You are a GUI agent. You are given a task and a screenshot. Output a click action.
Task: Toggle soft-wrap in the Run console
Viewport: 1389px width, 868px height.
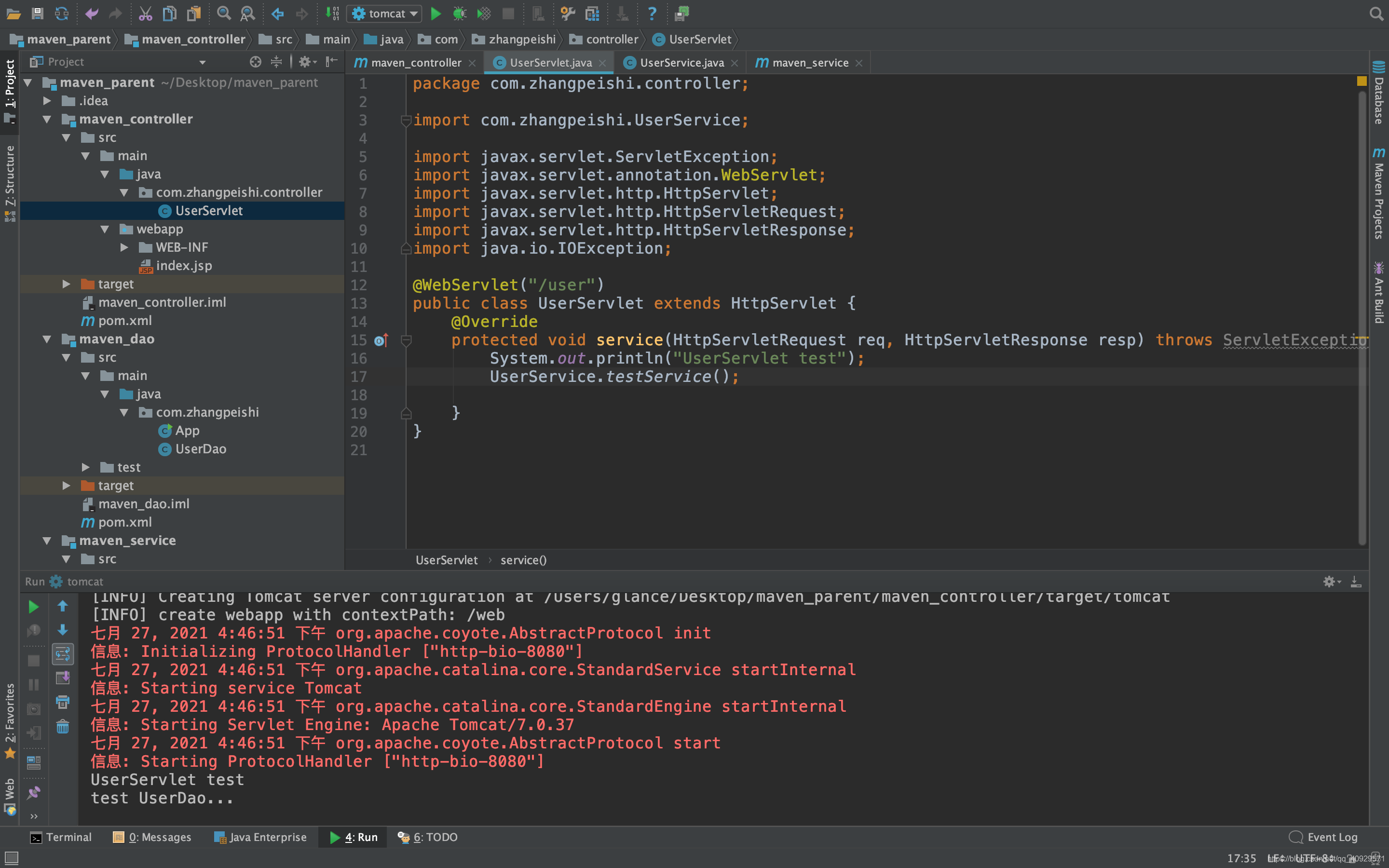point(63,653)
